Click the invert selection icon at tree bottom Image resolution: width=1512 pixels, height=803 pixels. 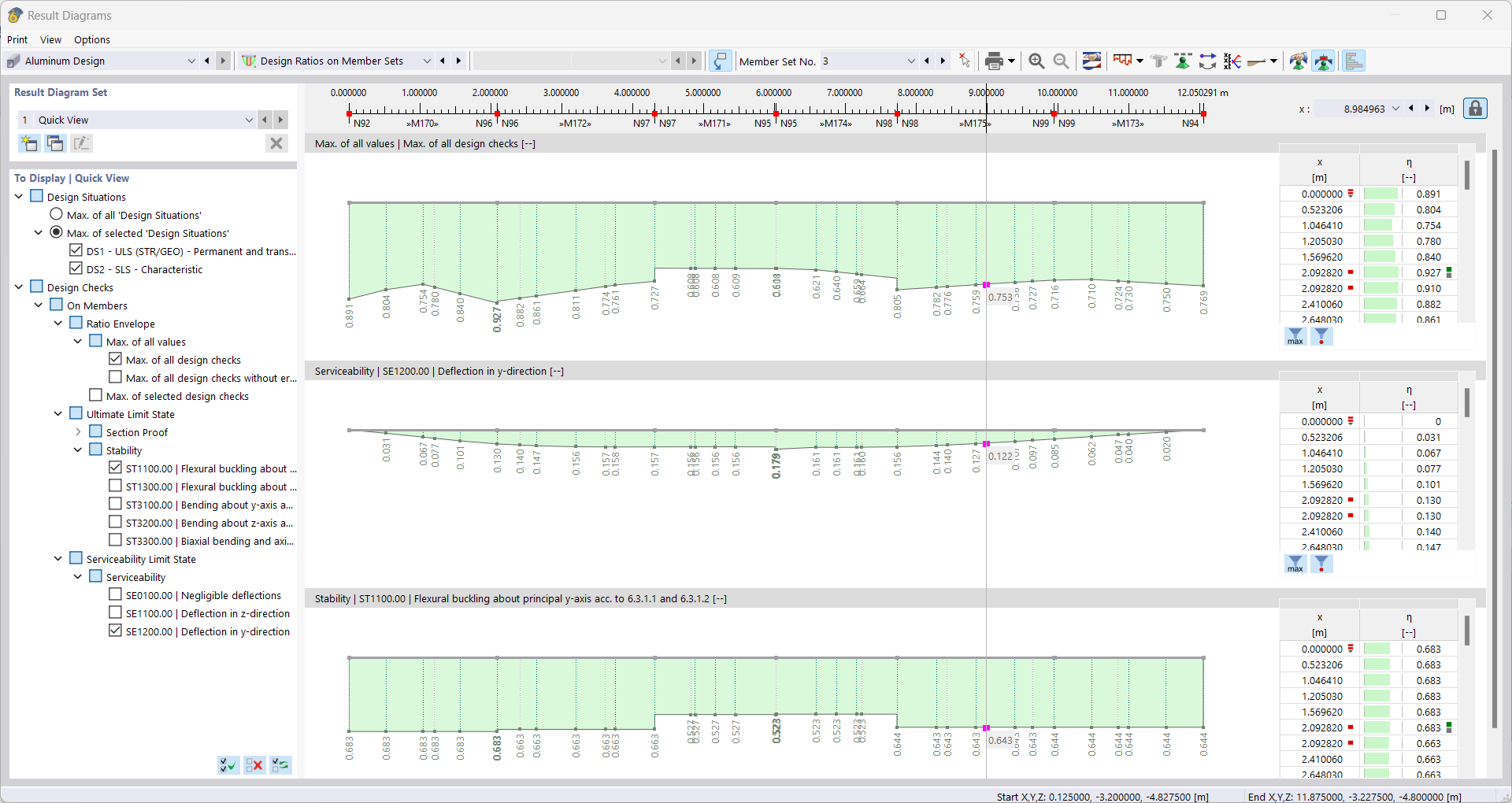(280, 764)
